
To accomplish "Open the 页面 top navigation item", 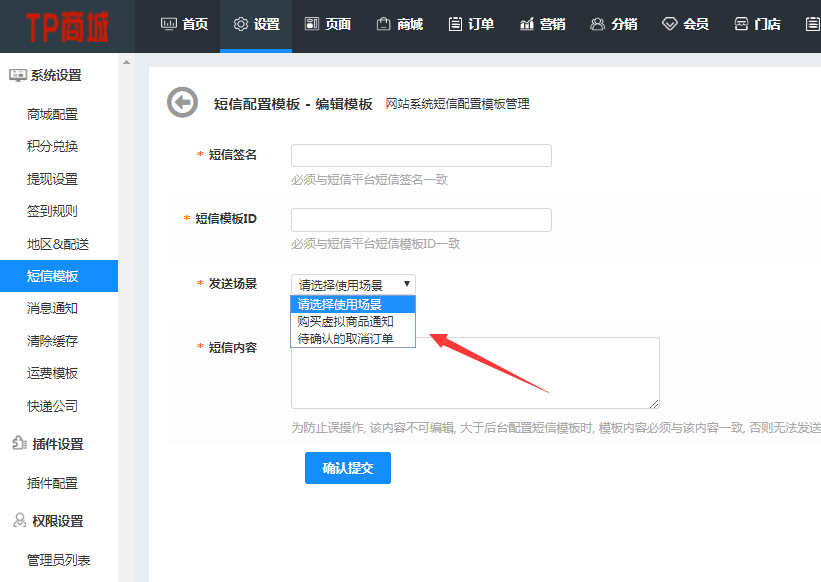I will coord(328,24).
